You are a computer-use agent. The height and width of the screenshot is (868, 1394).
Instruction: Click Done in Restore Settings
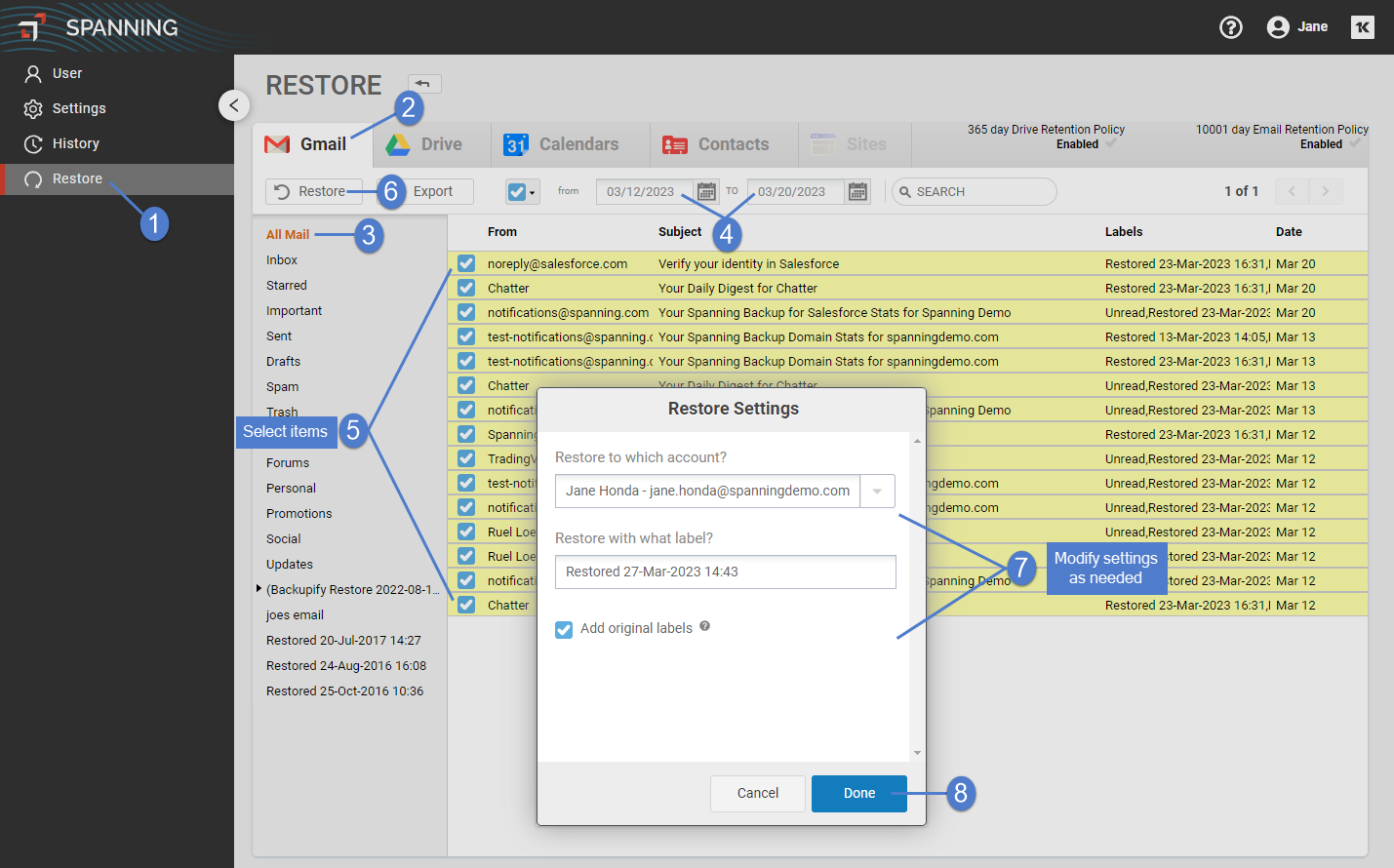click(x=859, y=793)
